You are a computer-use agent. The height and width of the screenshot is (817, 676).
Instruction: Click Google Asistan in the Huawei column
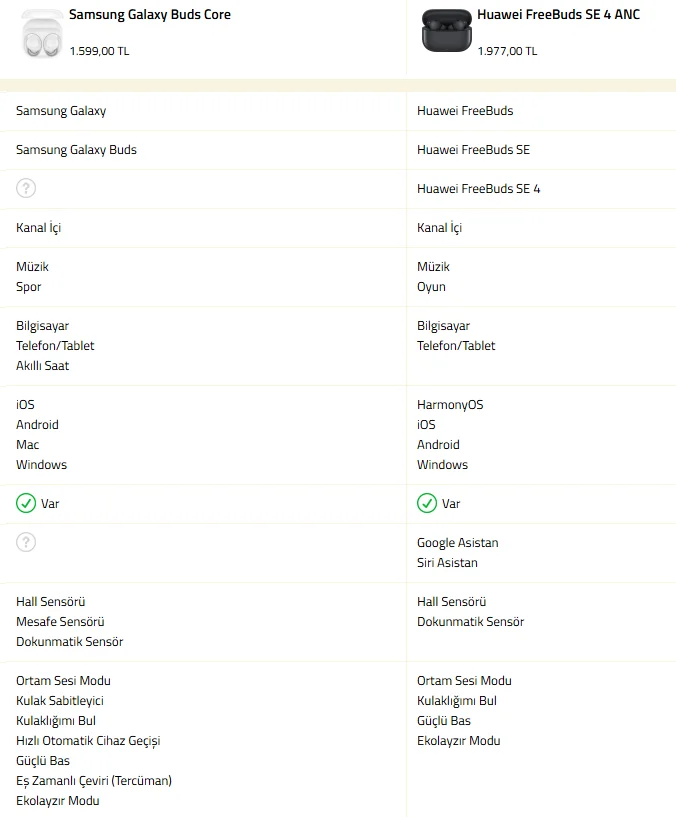point(457,543)
